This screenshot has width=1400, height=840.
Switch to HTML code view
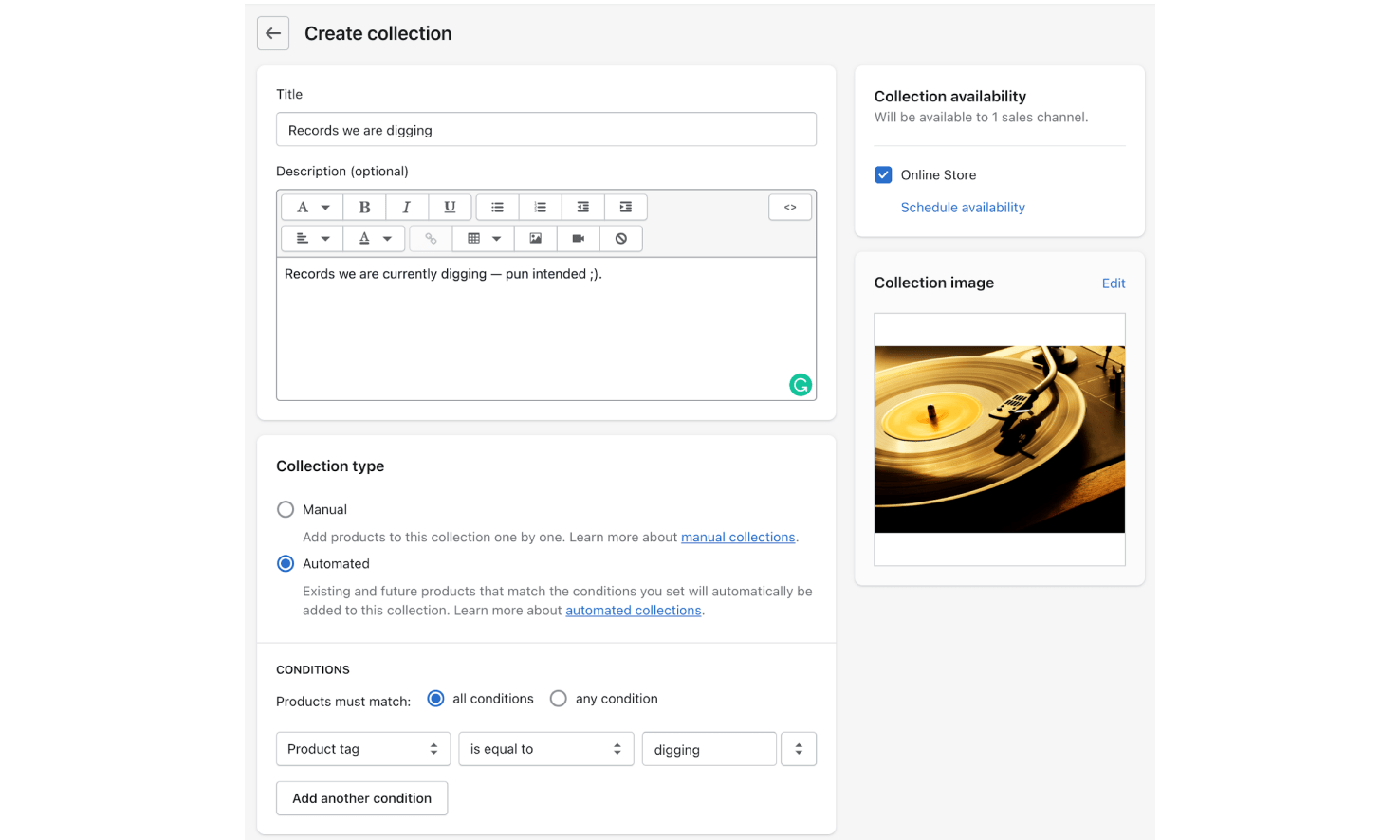pos(790,207)
